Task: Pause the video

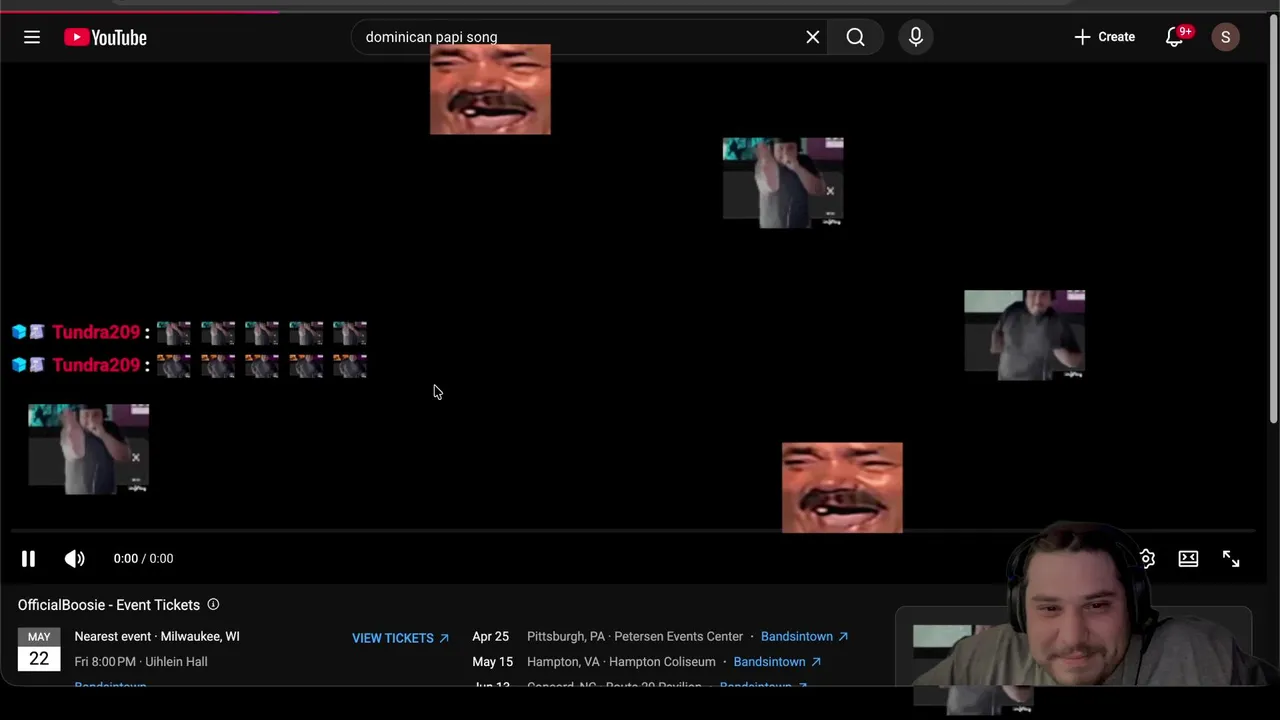Action: (28, 559)
